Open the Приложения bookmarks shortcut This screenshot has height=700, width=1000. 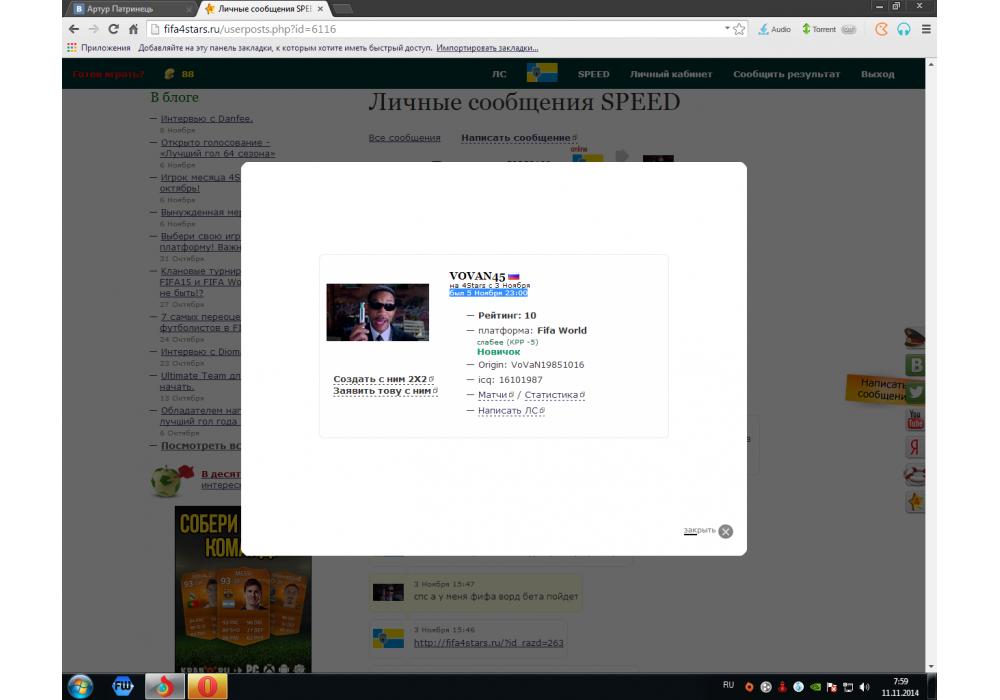pyautogui.click(x=99, y=47)
